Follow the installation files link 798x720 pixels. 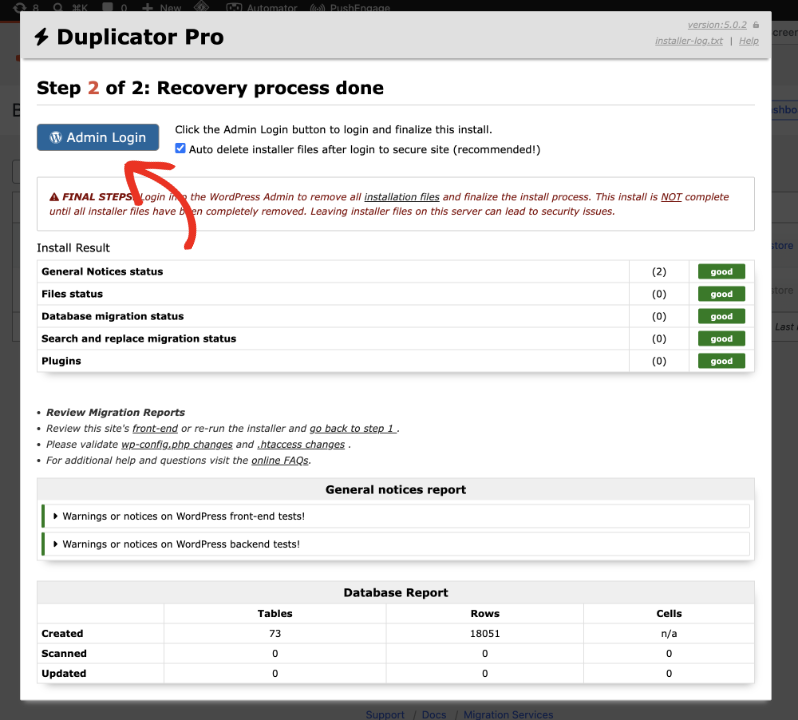[x=402, y=197]
